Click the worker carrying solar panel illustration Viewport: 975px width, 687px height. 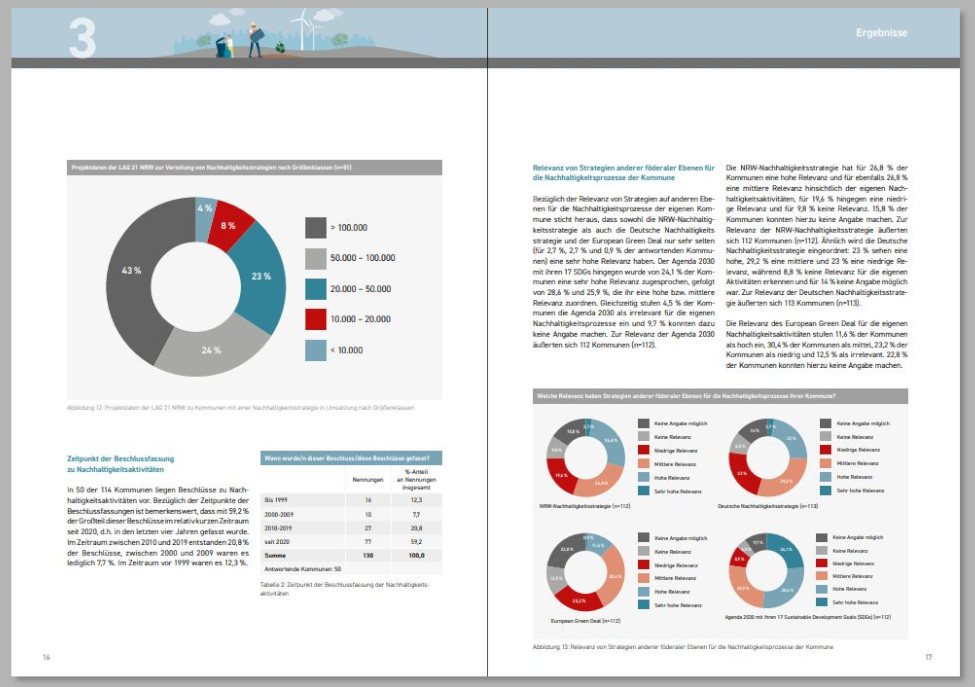click(256, 40)
